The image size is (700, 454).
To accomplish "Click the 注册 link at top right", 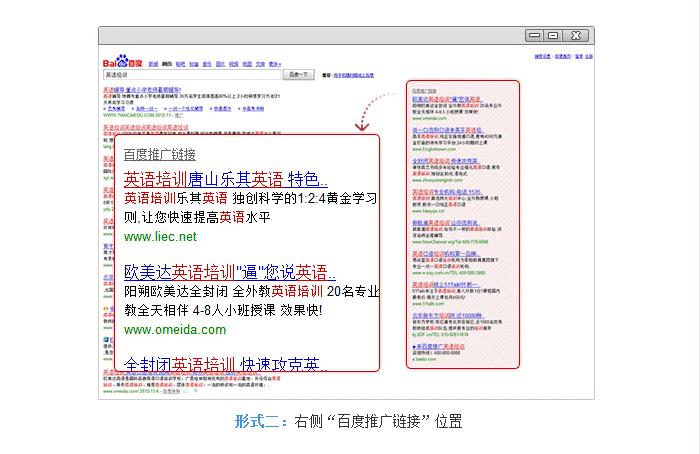I will pyautogui.click(x=589, y=57).
